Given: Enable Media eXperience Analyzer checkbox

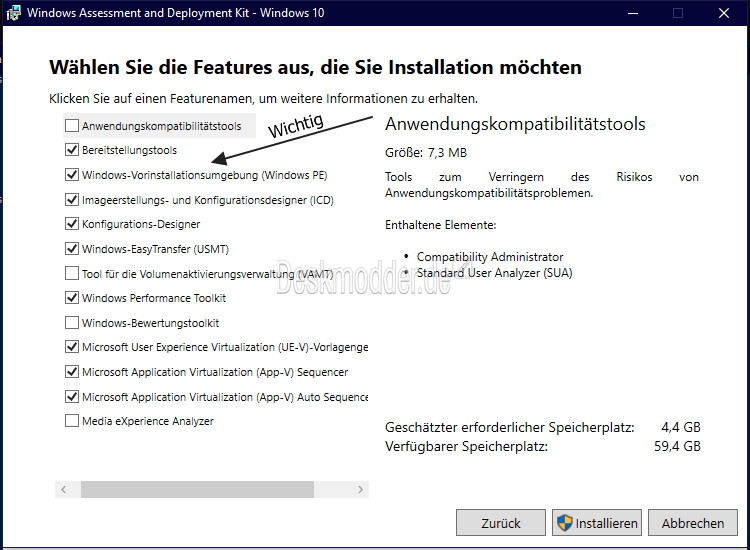Looking at the screenshot, I should click(x=72, y=421).
